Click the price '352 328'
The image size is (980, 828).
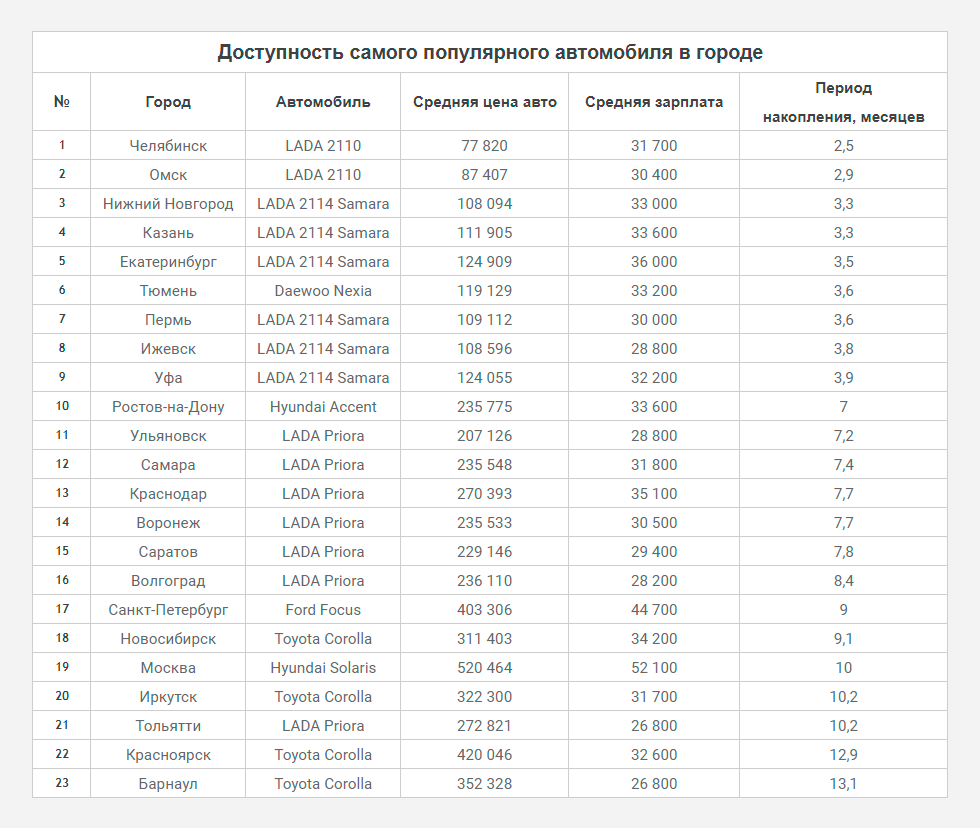pyautogui.click(x=484, y=784)
